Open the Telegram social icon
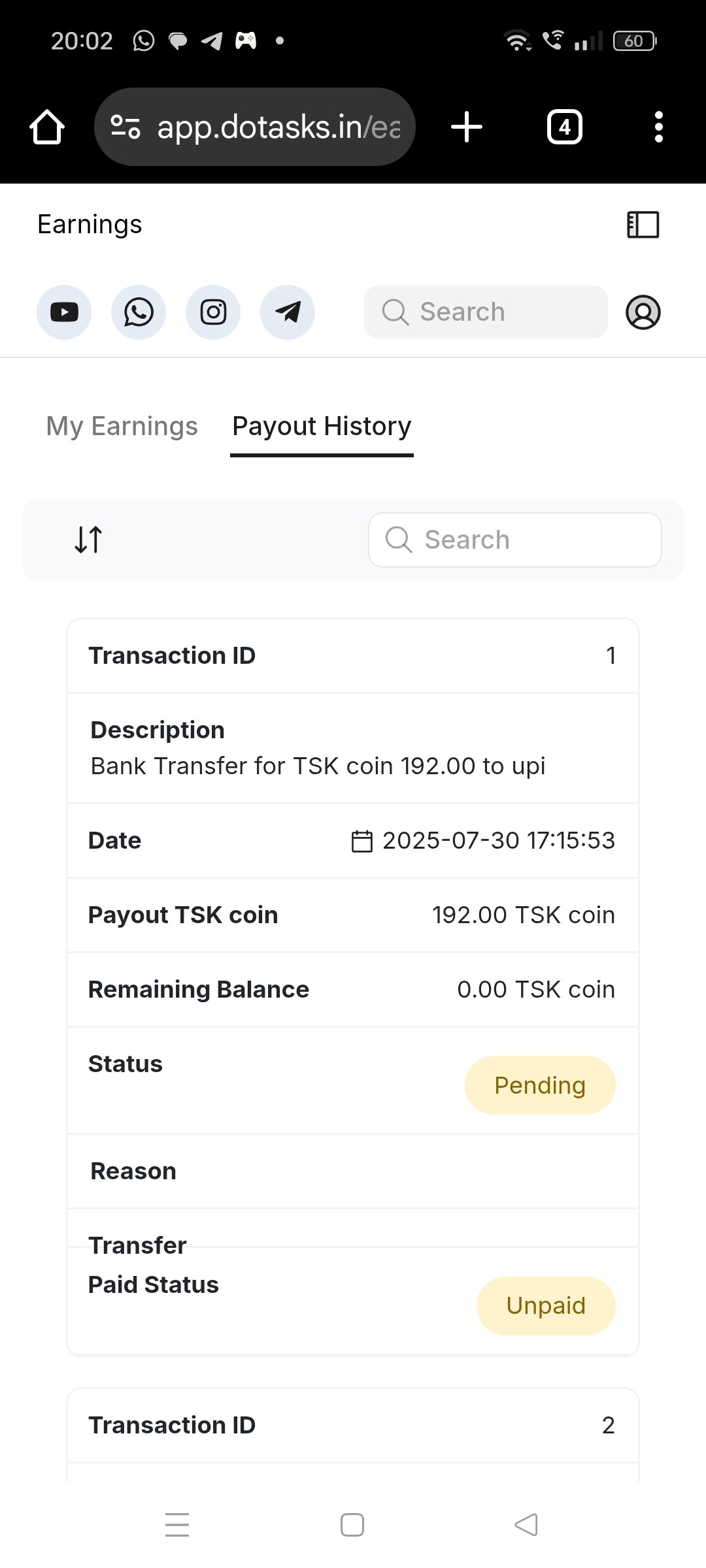 click(288, 312)
